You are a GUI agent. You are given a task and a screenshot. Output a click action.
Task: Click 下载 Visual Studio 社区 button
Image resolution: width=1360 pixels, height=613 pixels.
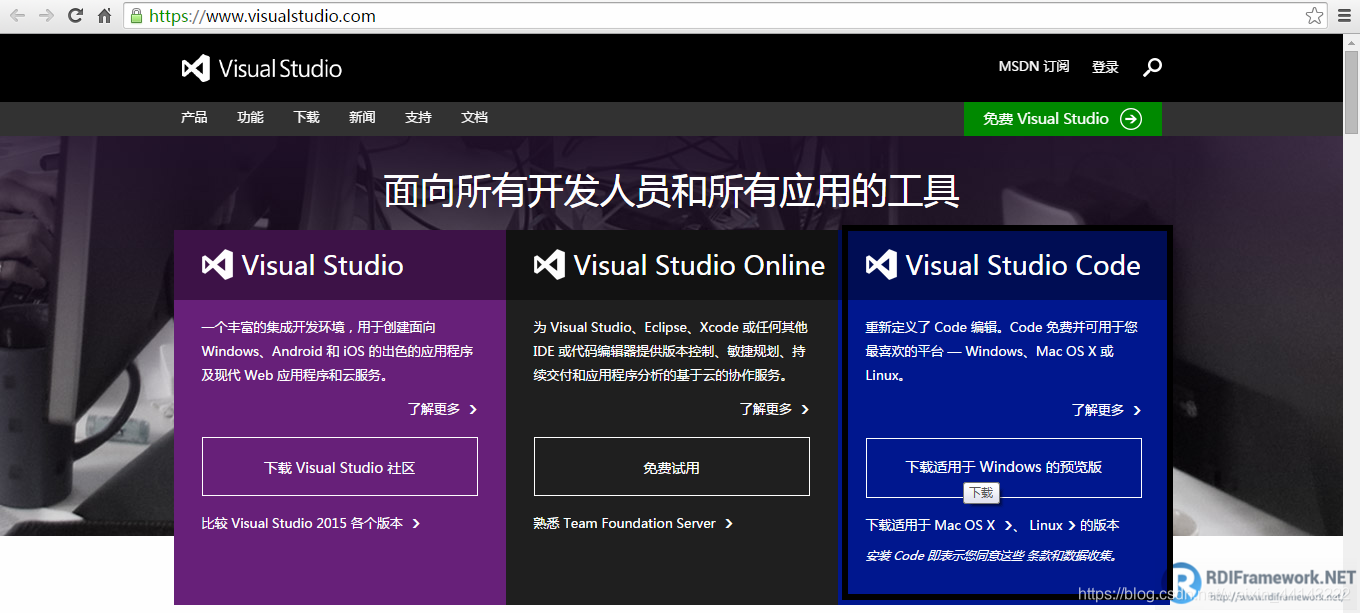coord(339,466)
